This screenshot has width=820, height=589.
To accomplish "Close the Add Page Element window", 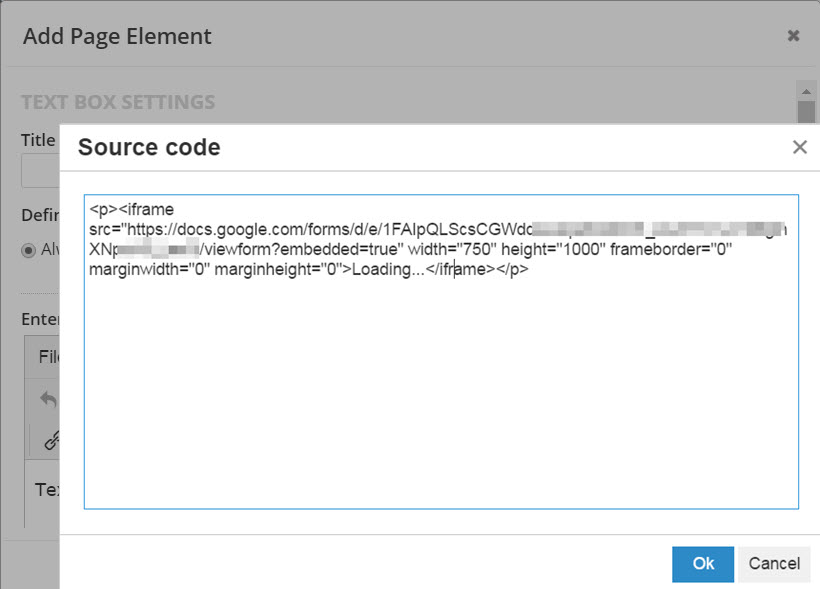I will coord(793,36).
